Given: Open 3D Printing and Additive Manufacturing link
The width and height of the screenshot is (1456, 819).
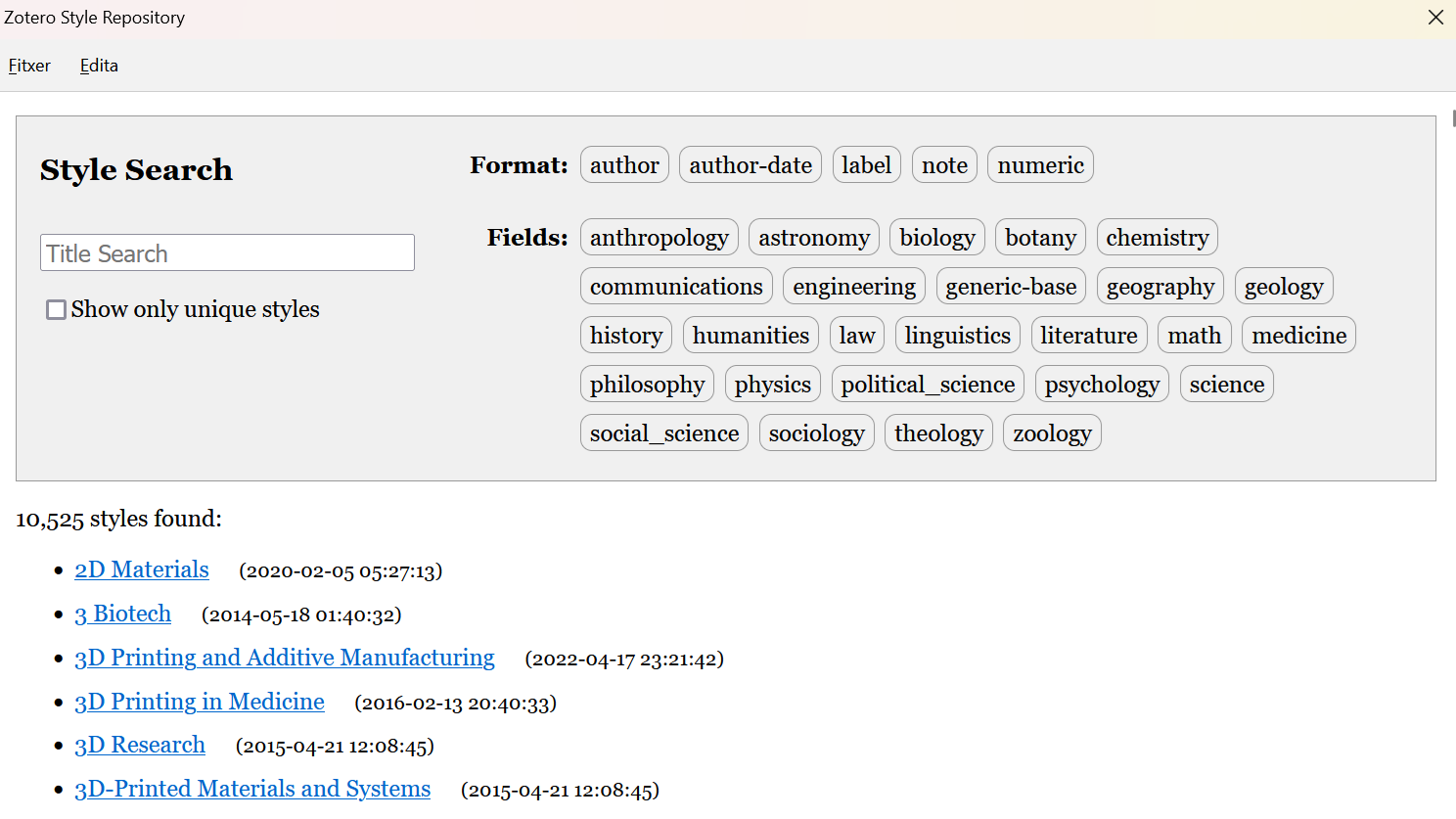Looking at the screenshot, I should tap(285, 658).
